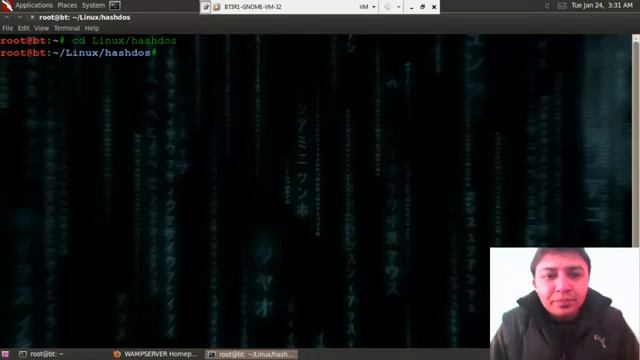Viewport: 640px width, 360px height.
Task: Restore the VM window size
Action: coord(422,7)
